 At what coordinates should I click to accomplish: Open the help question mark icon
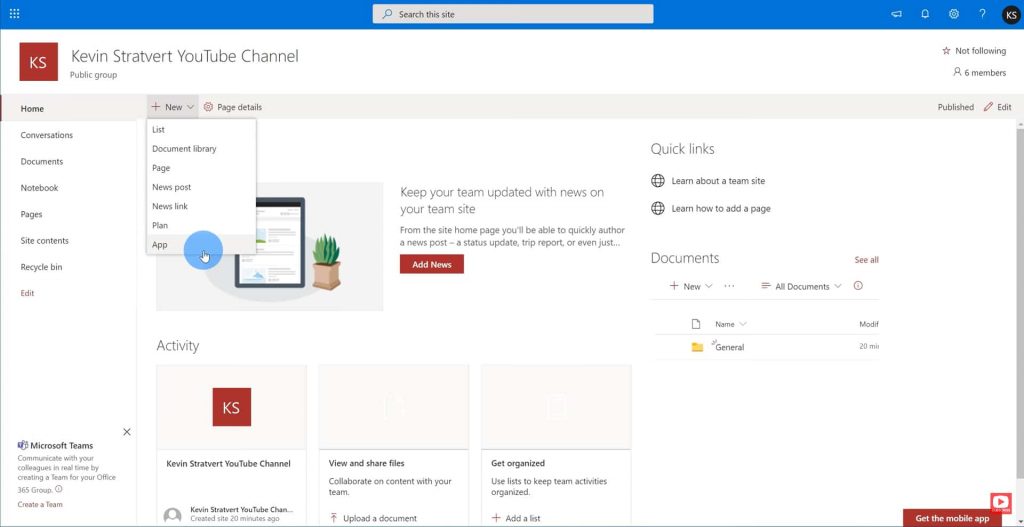982,14
